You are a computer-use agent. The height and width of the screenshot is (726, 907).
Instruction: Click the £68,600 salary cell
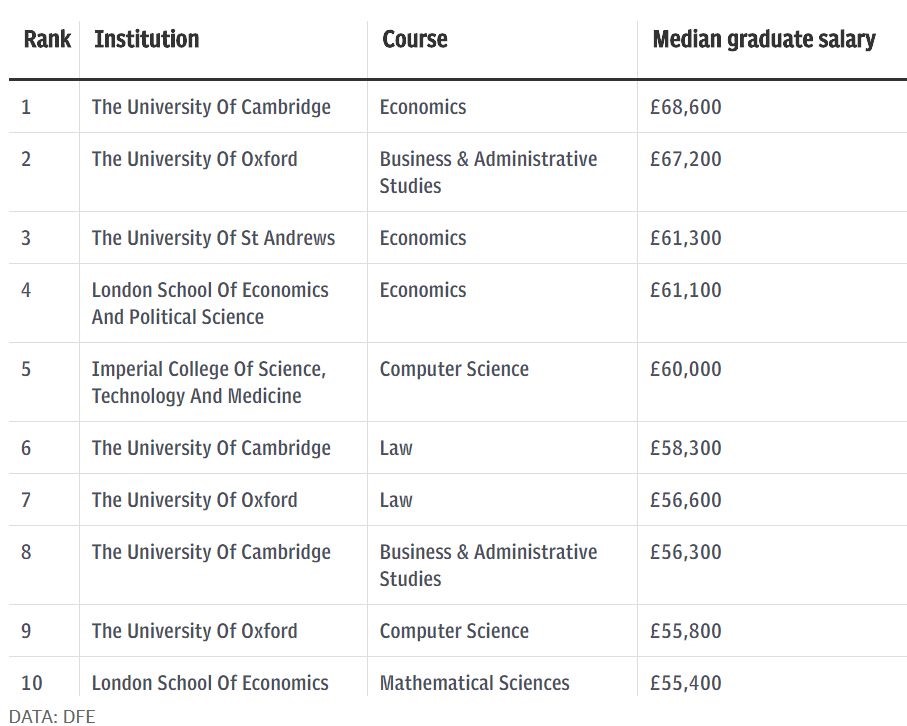685,107
